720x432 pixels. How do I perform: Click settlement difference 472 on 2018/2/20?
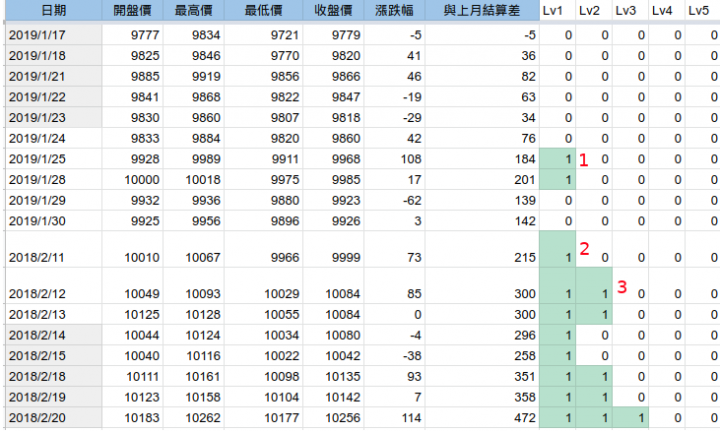tap(482, 418)
